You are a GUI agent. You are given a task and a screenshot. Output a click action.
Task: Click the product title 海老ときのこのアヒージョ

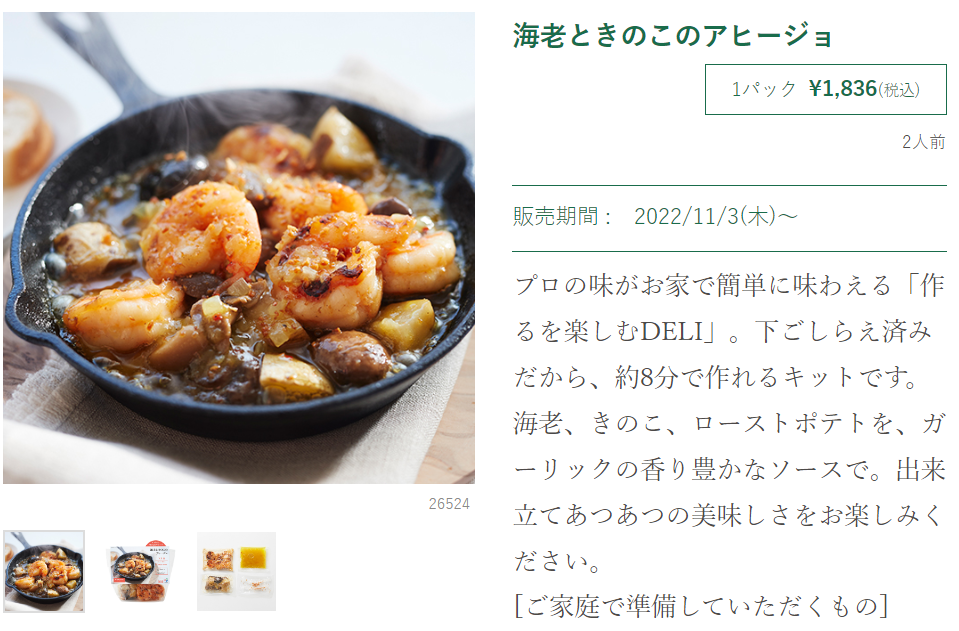tap(672, 35)
